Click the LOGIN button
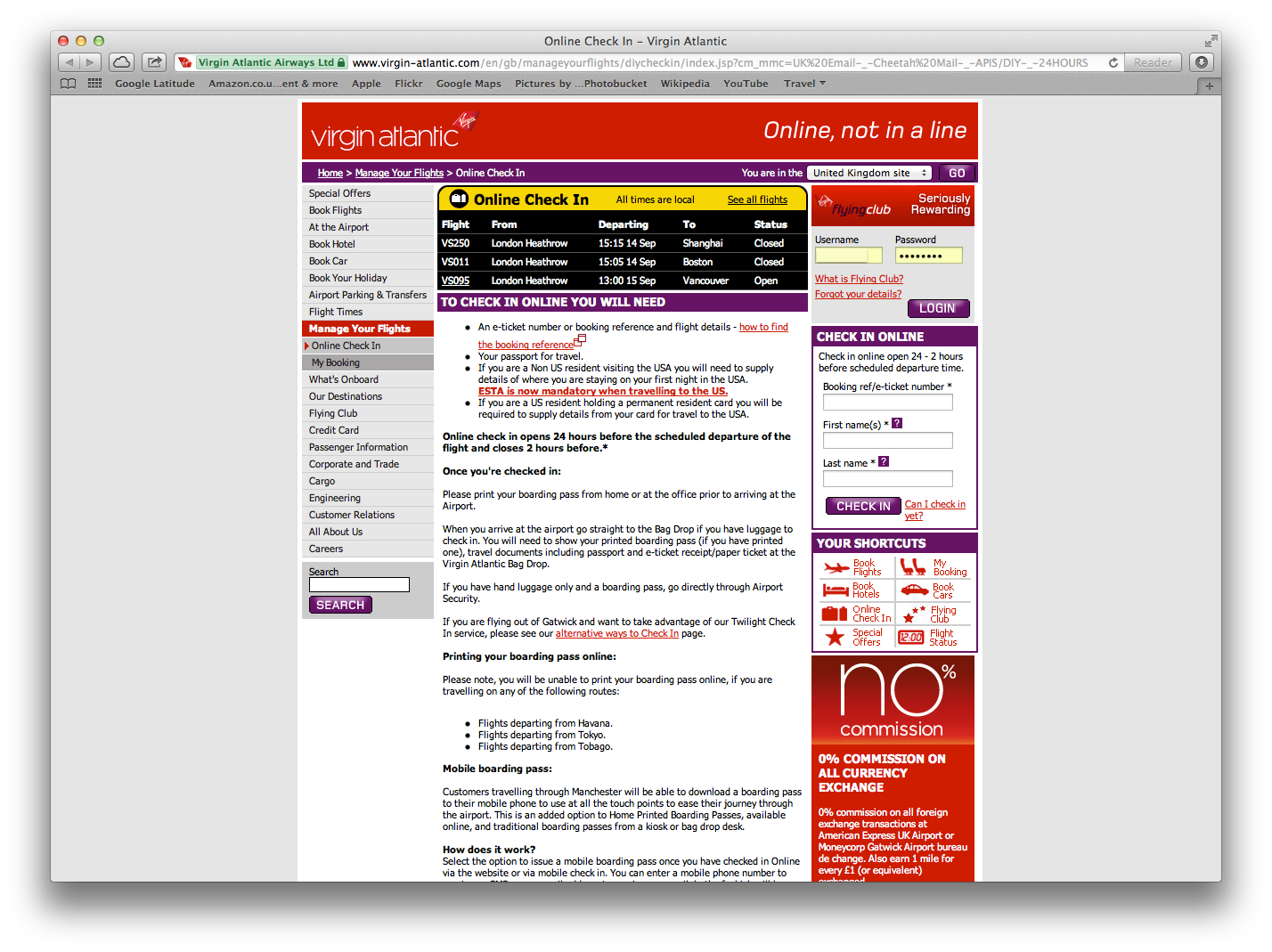The height and width of the screenshot is (952, 1272). pyautogui.click(x=938, y=308)
